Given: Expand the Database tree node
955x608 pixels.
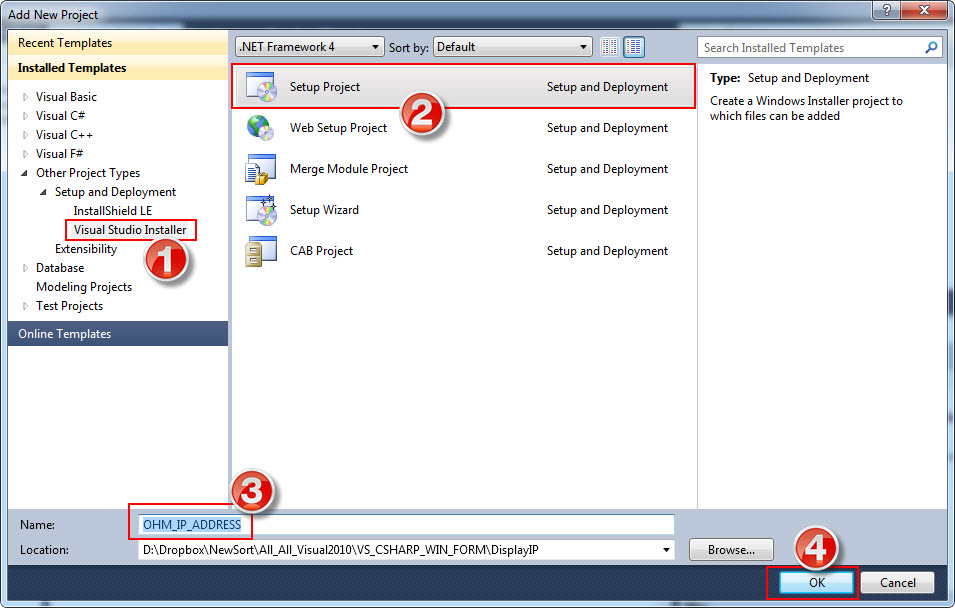Looking at the screenshot, I should [25, 268].
